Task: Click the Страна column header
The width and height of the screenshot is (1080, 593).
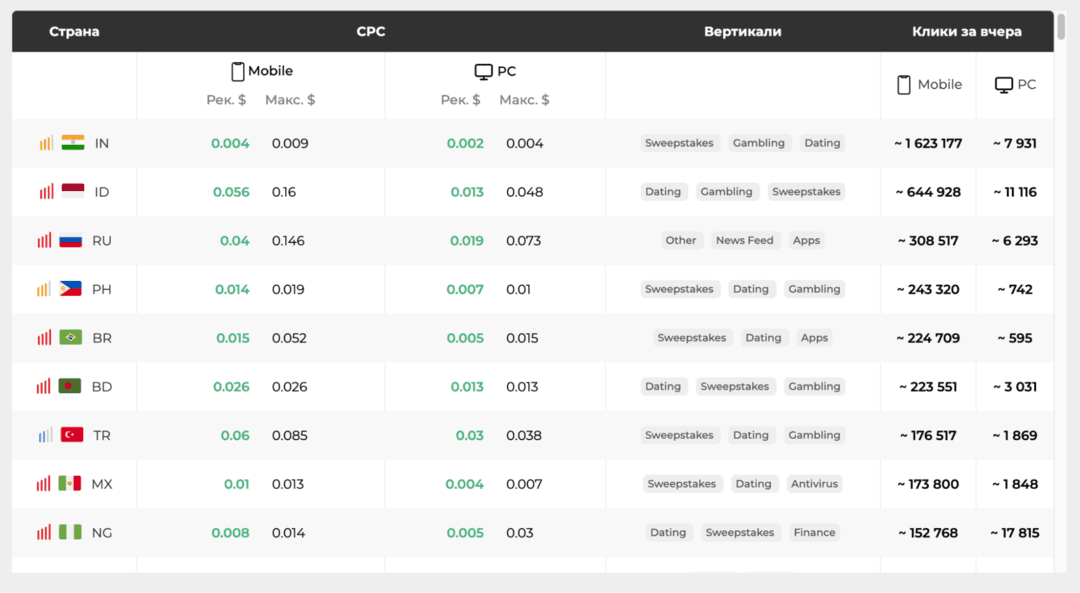Action: point(74,32)
